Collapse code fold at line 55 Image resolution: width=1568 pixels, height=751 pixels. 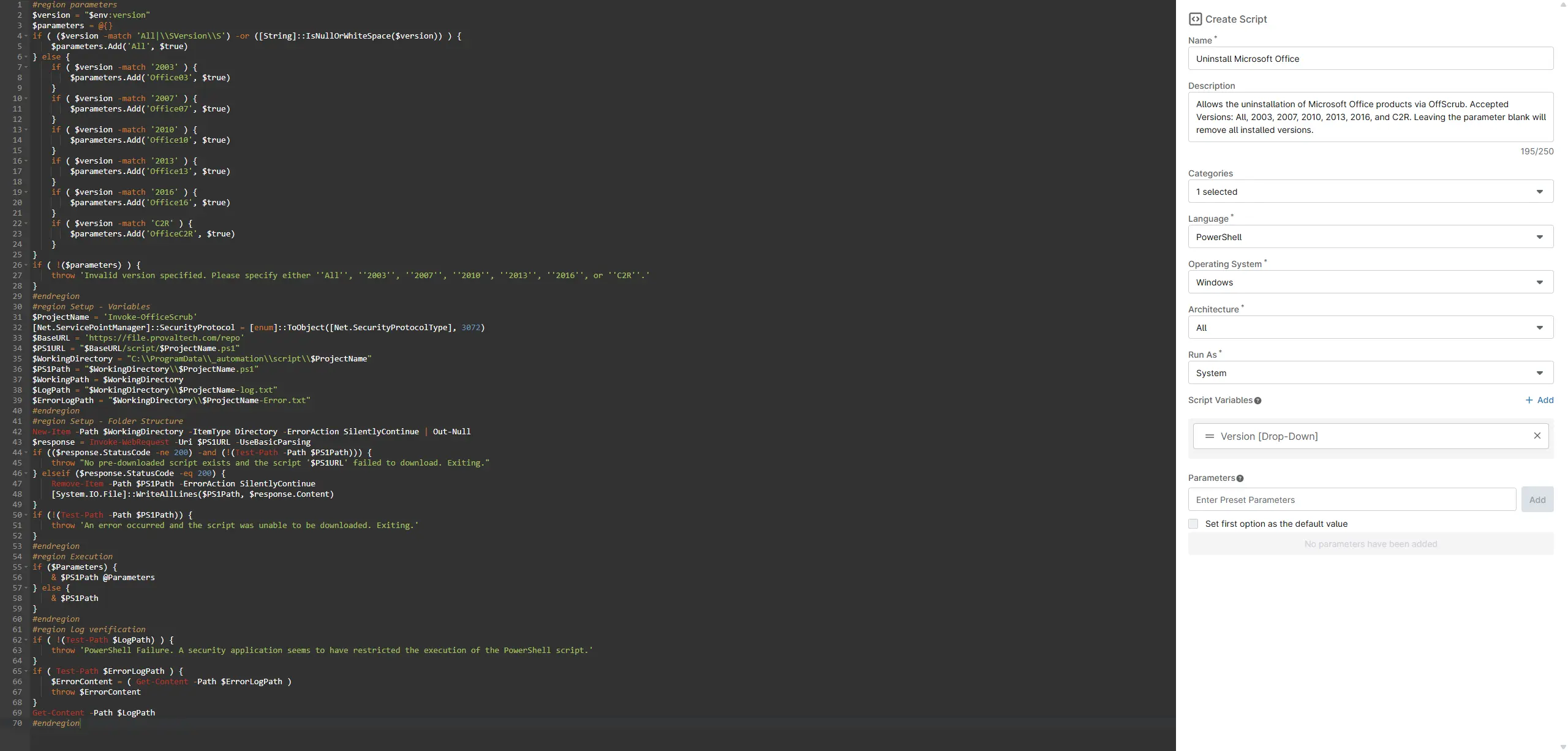[26, 567]
